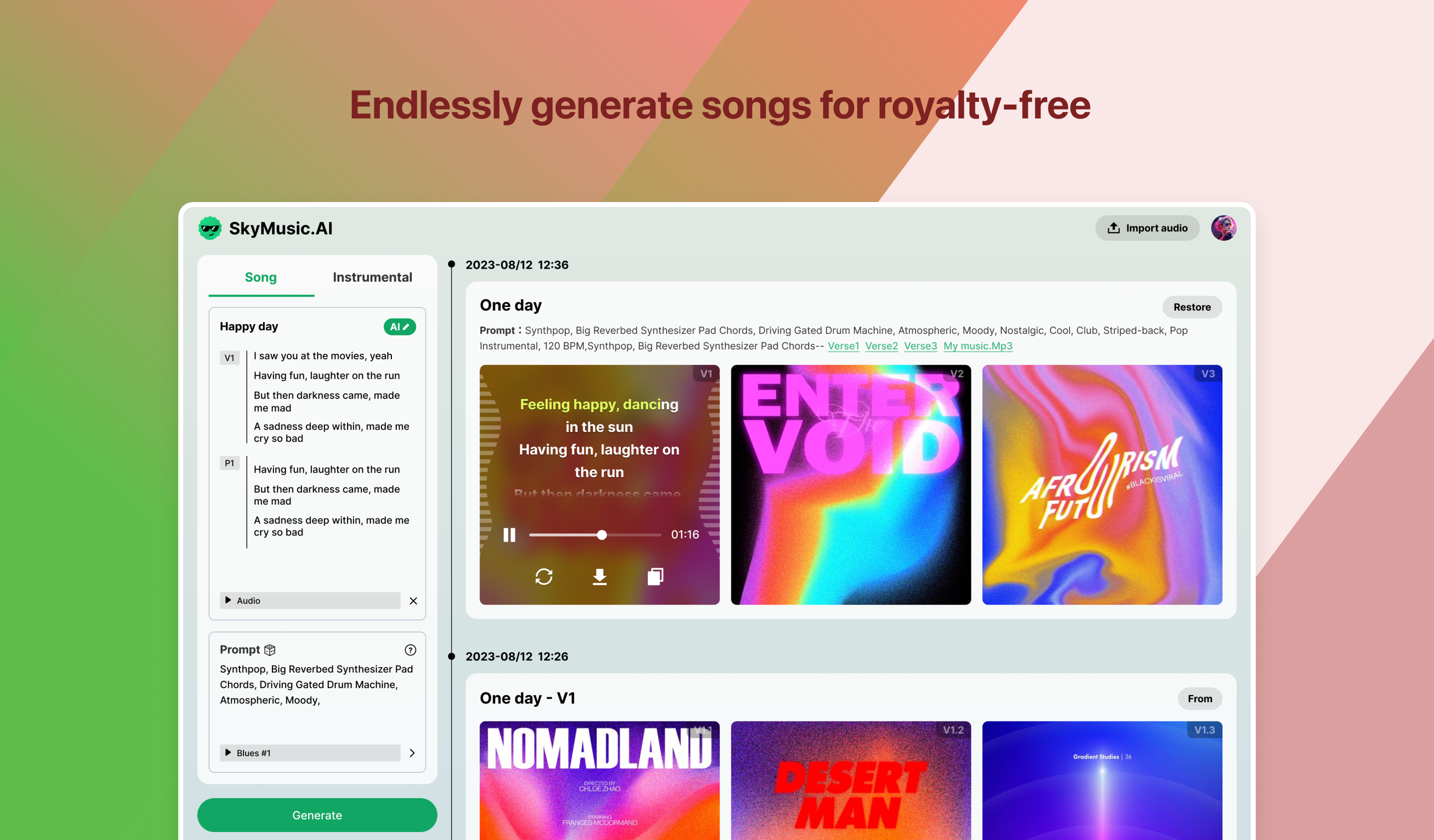Expand the Blues #1 style chevron
The image size is (1434, 840).
[412, 752]
